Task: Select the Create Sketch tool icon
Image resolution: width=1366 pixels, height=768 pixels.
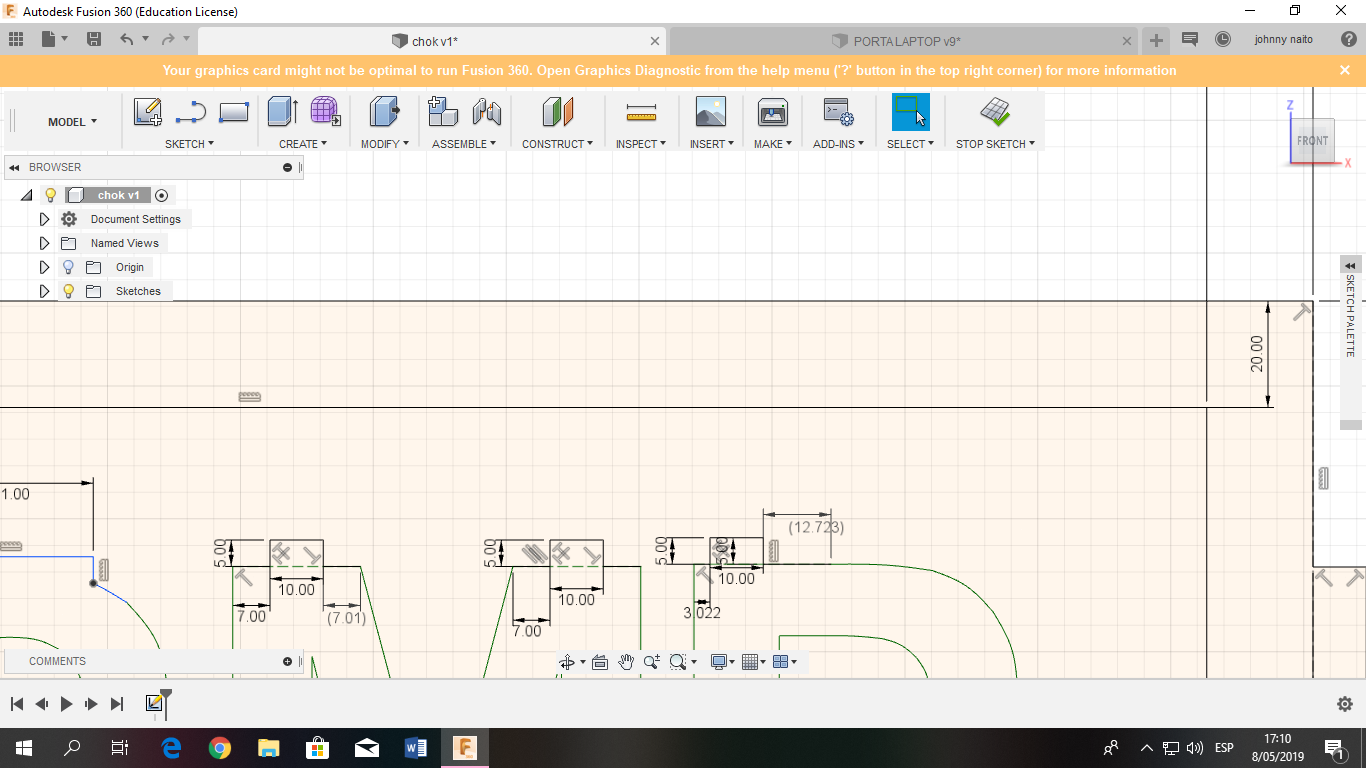Action: (x=148, y=112)
